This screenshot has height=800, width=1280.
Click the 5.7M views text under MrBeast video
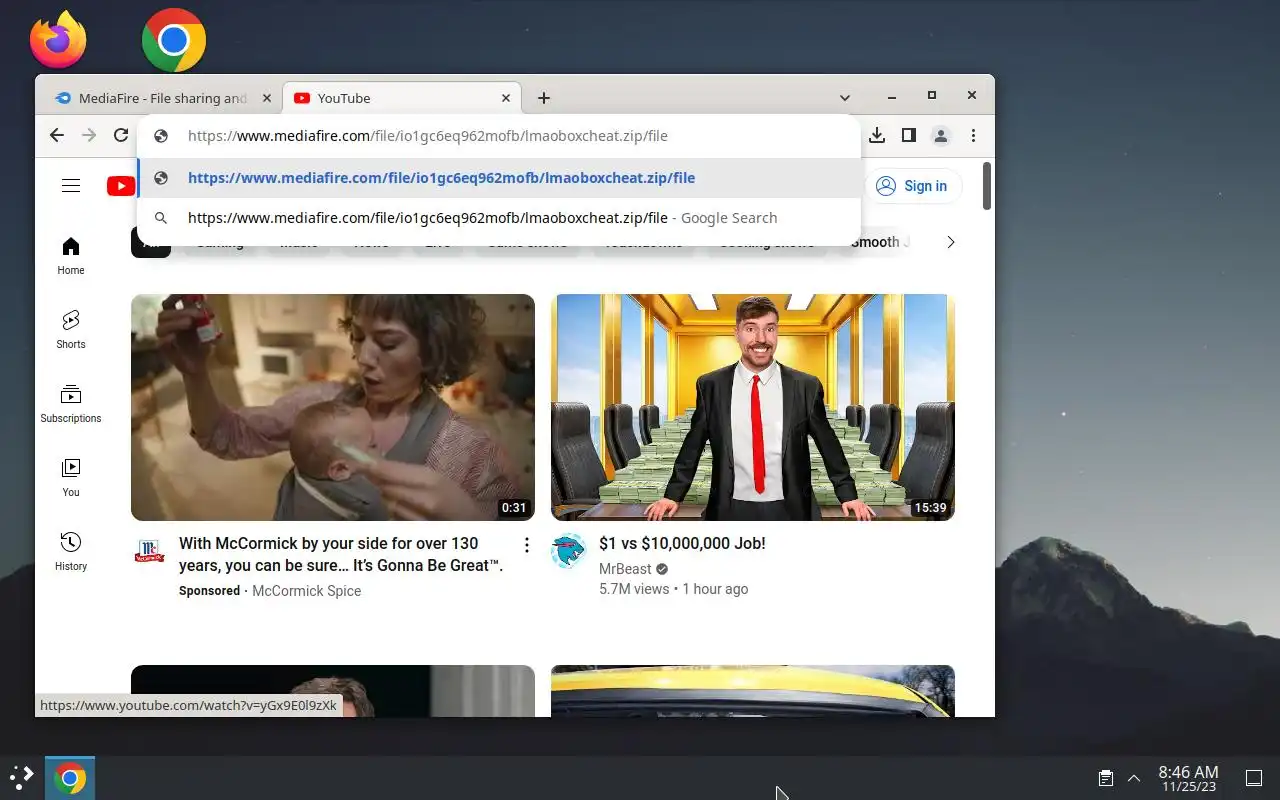coord(634,589)
